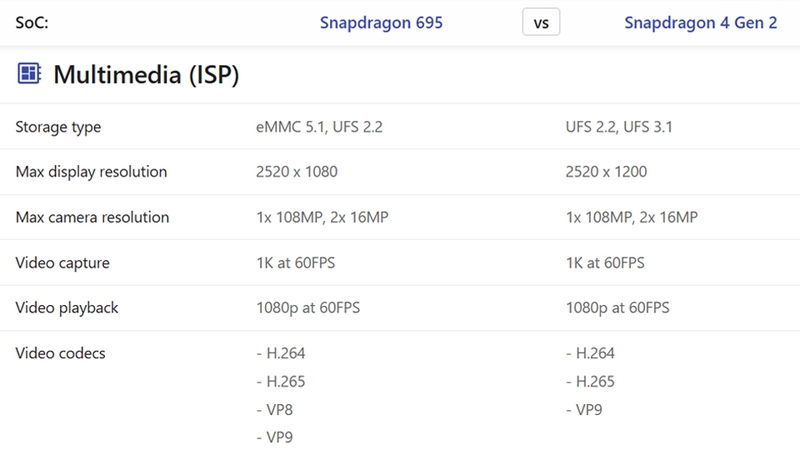Select UFS 2.2, UFS 3.1 storage value
This screenshot has width=800, height=450.
coord(619,127)
